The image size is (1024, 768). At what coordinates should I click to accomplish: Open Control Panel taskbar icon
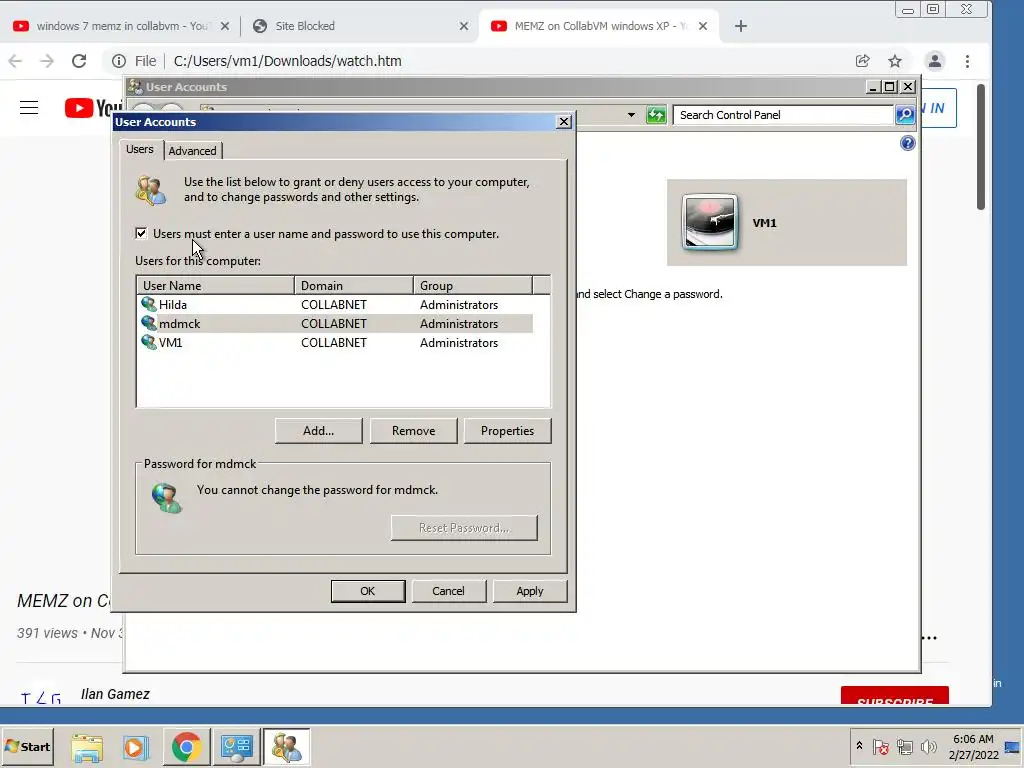236,747
